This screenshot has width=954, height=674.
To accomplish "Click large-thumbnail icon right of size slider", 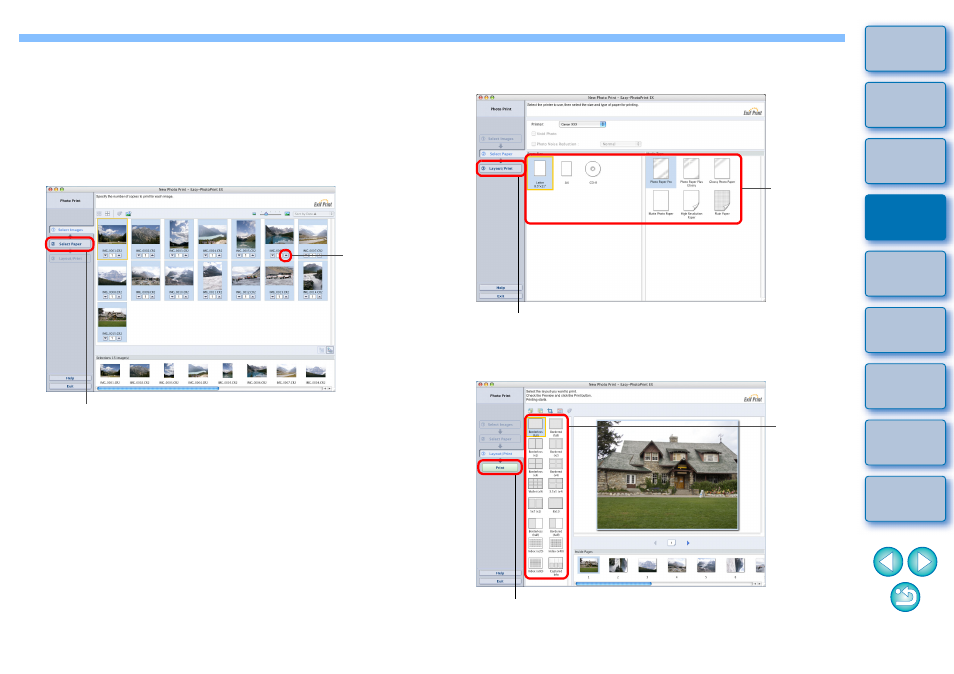I will coord(287,214).
